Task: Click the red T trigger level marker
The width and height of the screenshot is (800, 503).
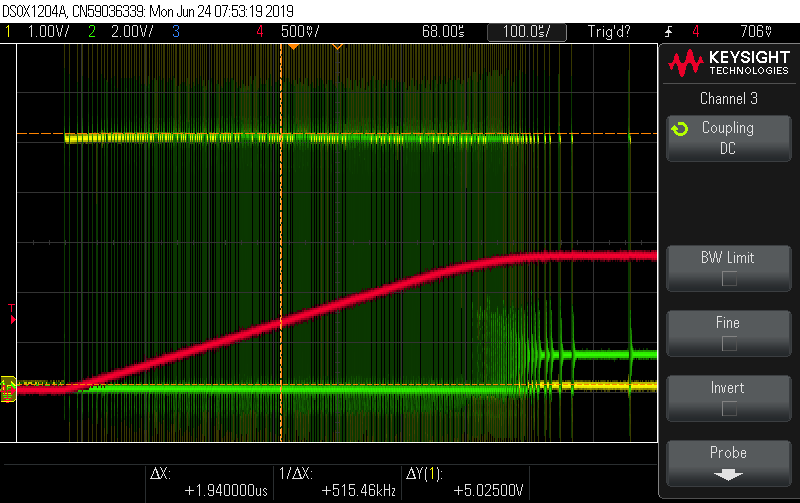Action: [12, 314]
